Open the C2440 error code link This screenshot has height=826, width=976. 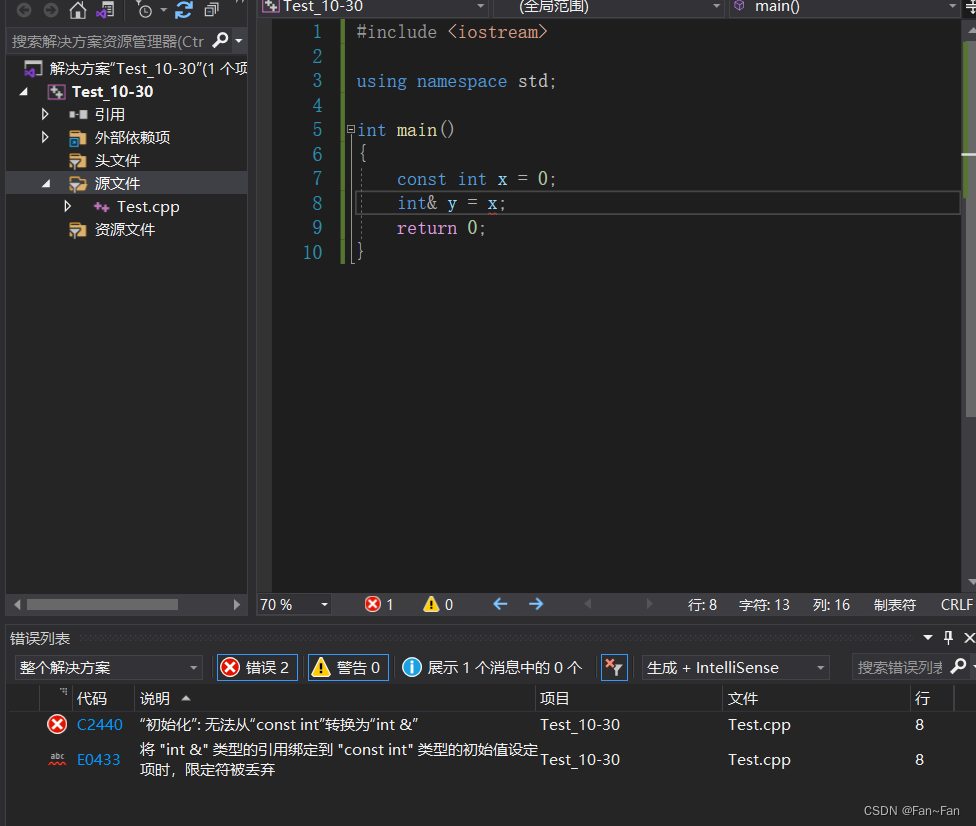tap(99, 725)
